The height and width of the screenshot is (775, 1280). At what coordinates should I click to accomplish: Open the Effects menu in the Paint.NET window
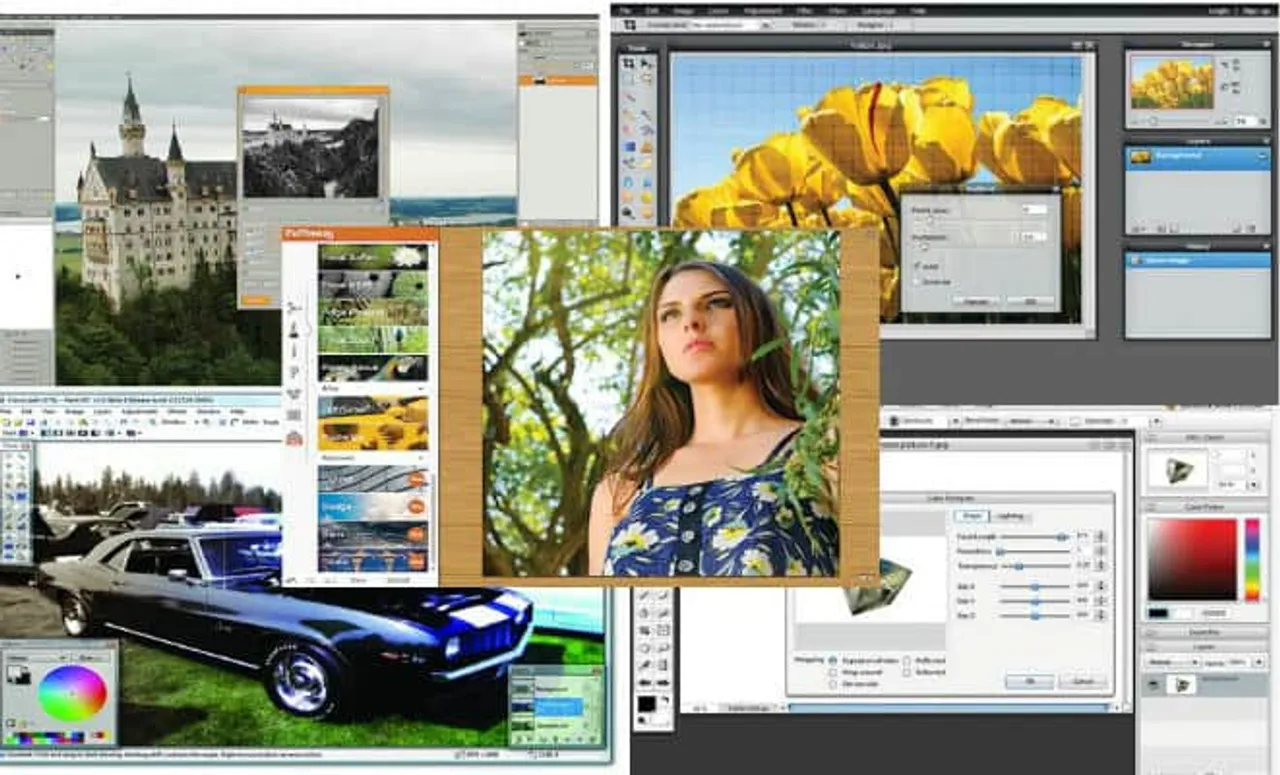tap(176, 411)
